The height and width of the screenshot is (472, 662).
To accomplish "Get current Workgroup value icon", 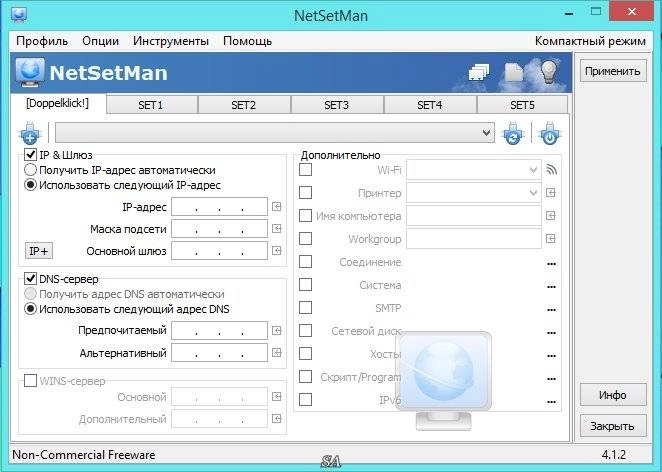I will 551,239.
